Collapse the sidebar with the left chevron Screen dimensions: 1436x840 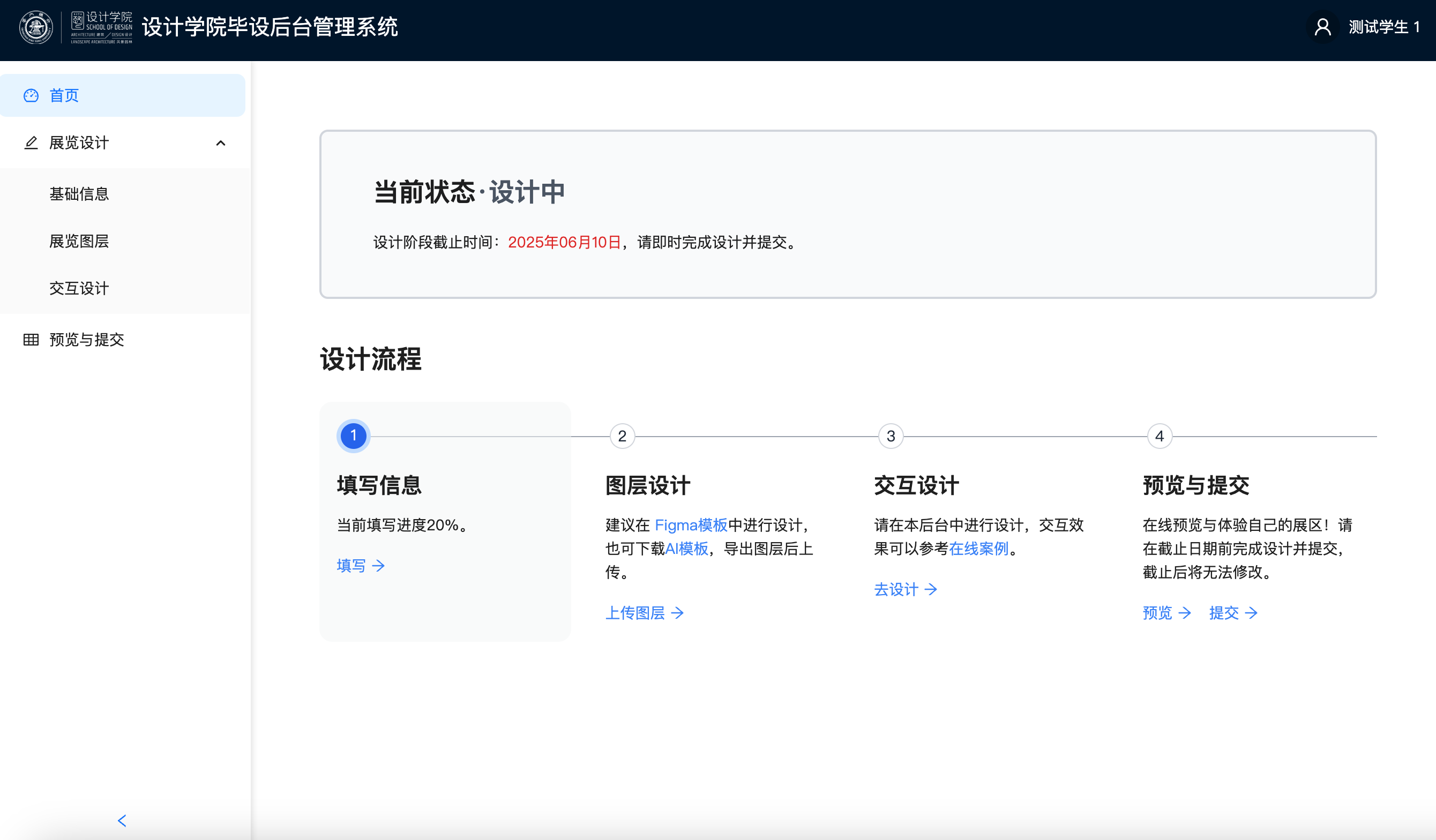(122, 821)
